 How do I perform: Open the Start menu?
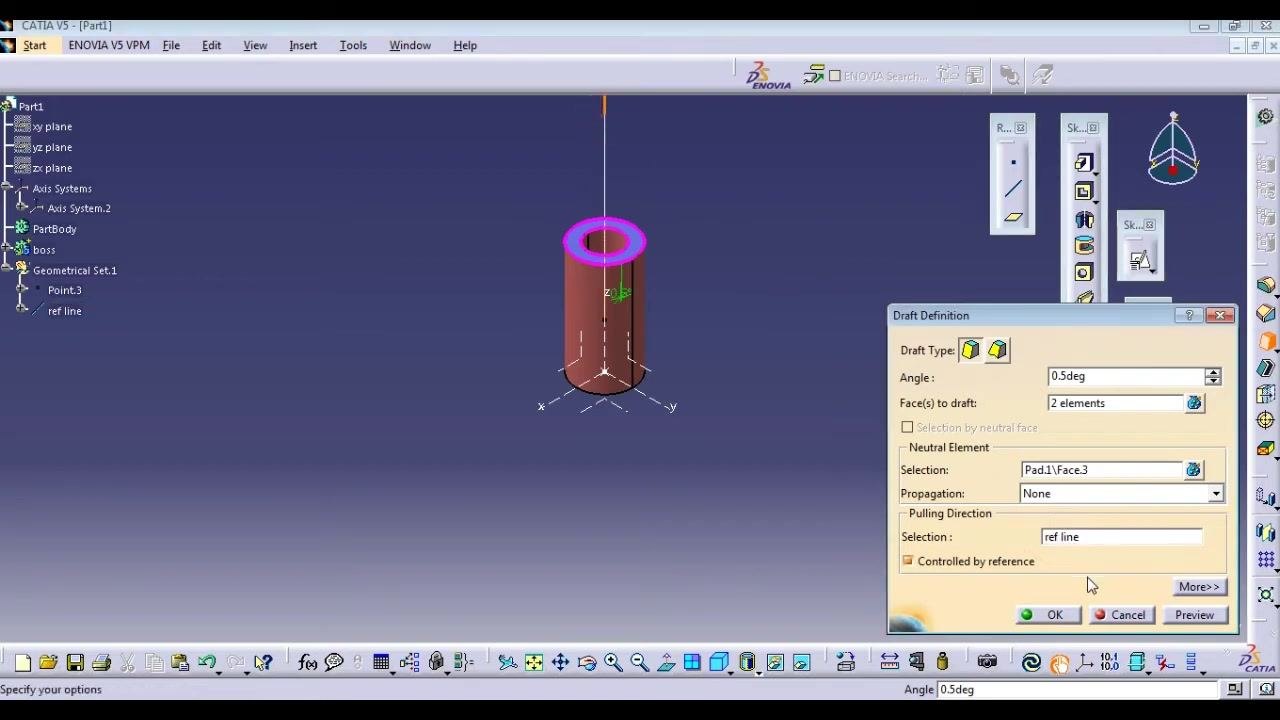(x=35, y=45)
